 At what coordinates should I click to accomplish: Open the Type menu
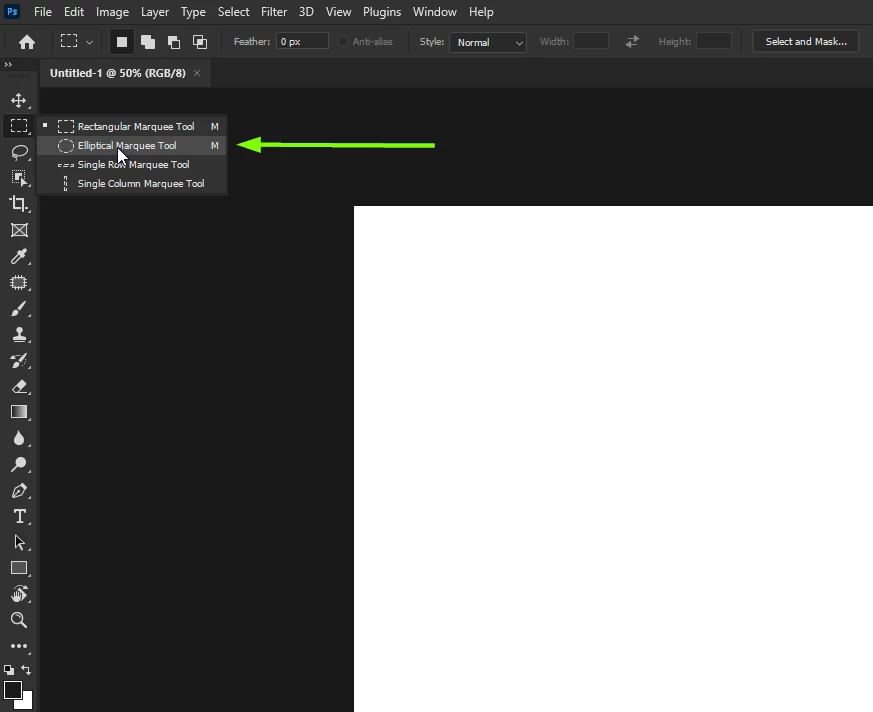point(193,12)
